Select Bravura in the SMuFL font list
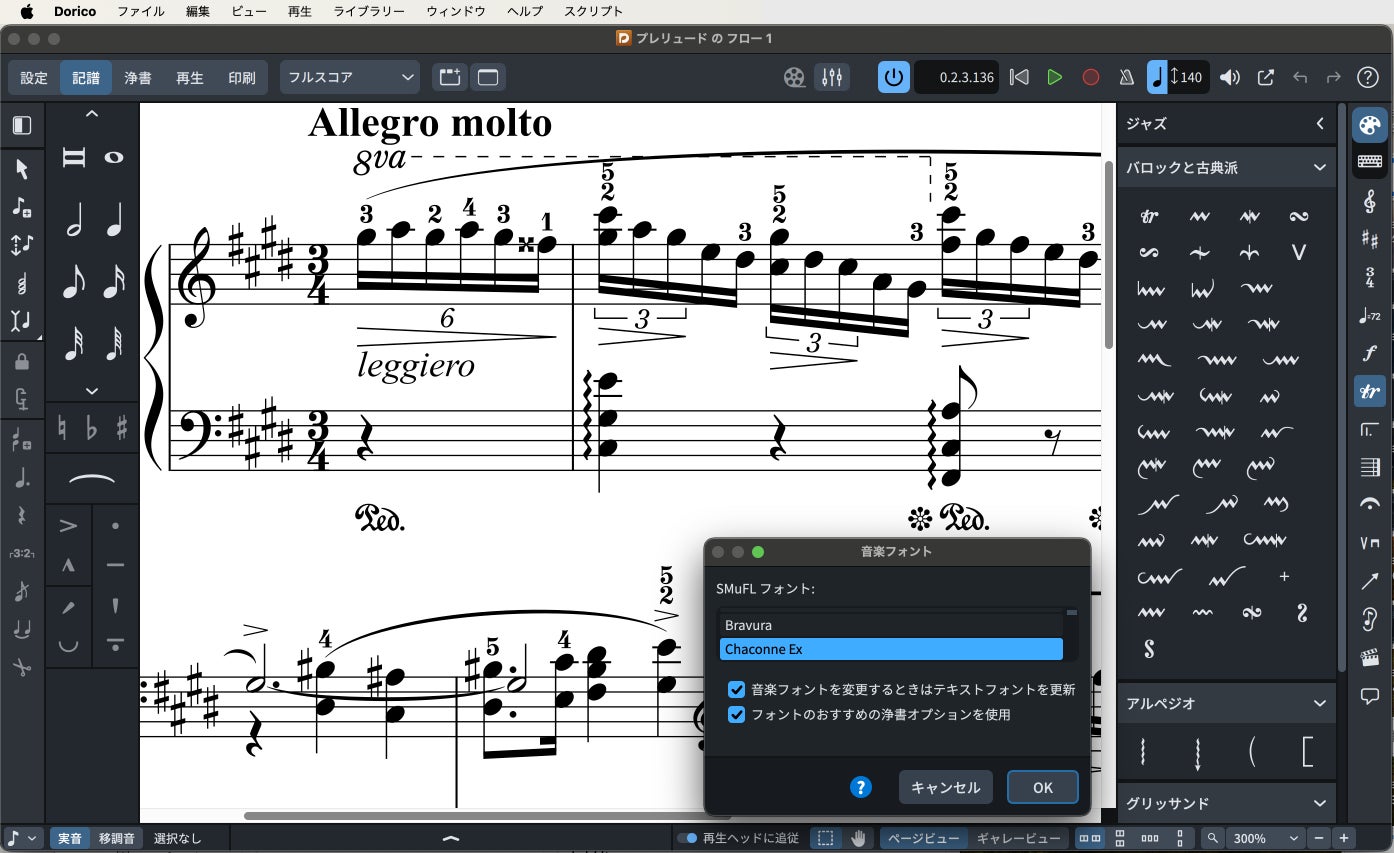Viewport: 1394px width, 853px height. pos(891,625)
